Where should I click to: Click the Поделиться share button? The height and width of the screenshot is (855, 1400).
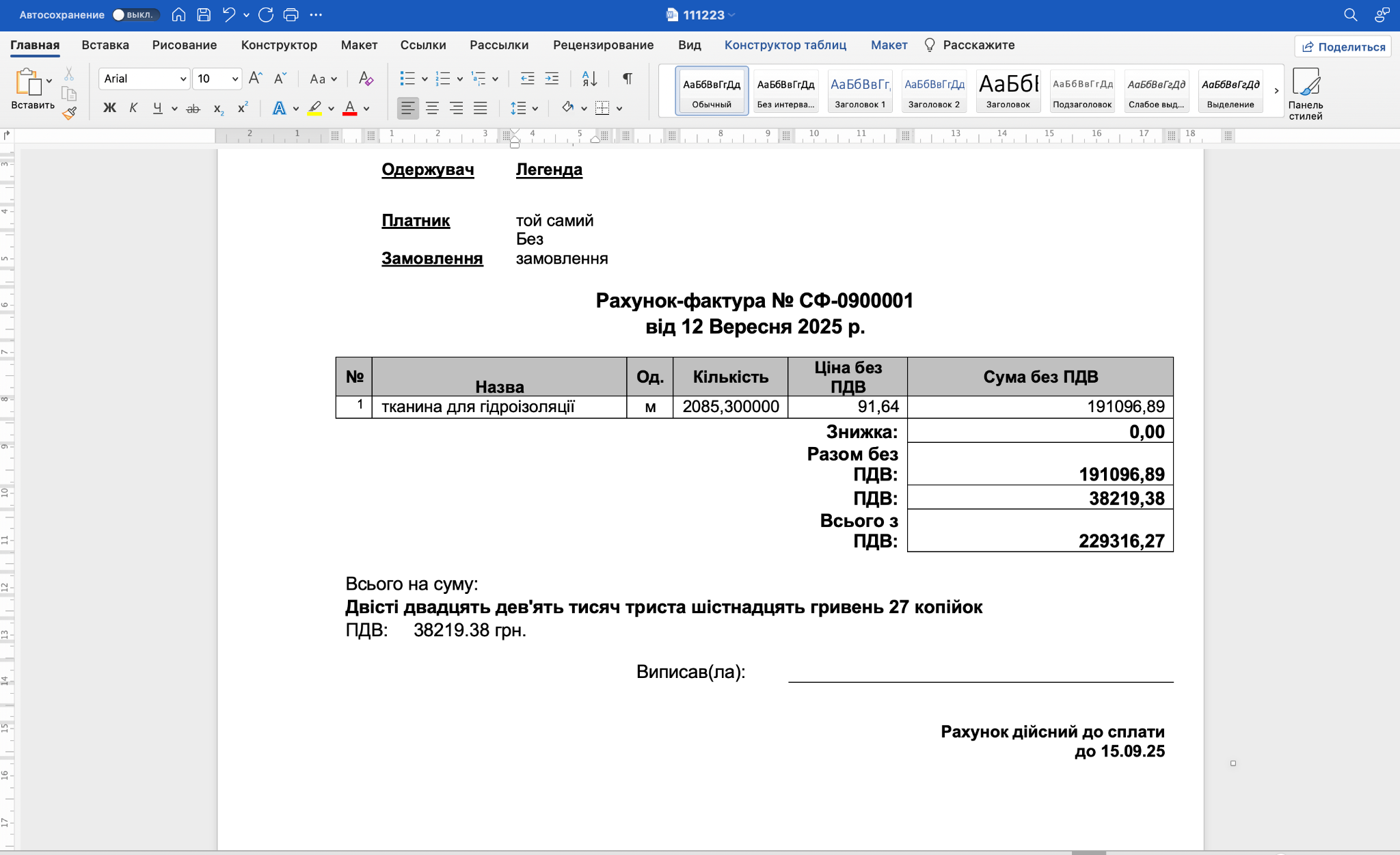click(x=1343, y=46)
